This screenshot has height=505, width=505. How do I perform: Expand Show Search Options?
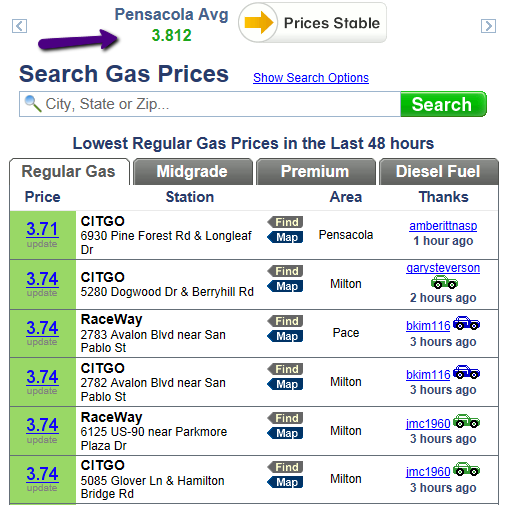click(311, 78)
